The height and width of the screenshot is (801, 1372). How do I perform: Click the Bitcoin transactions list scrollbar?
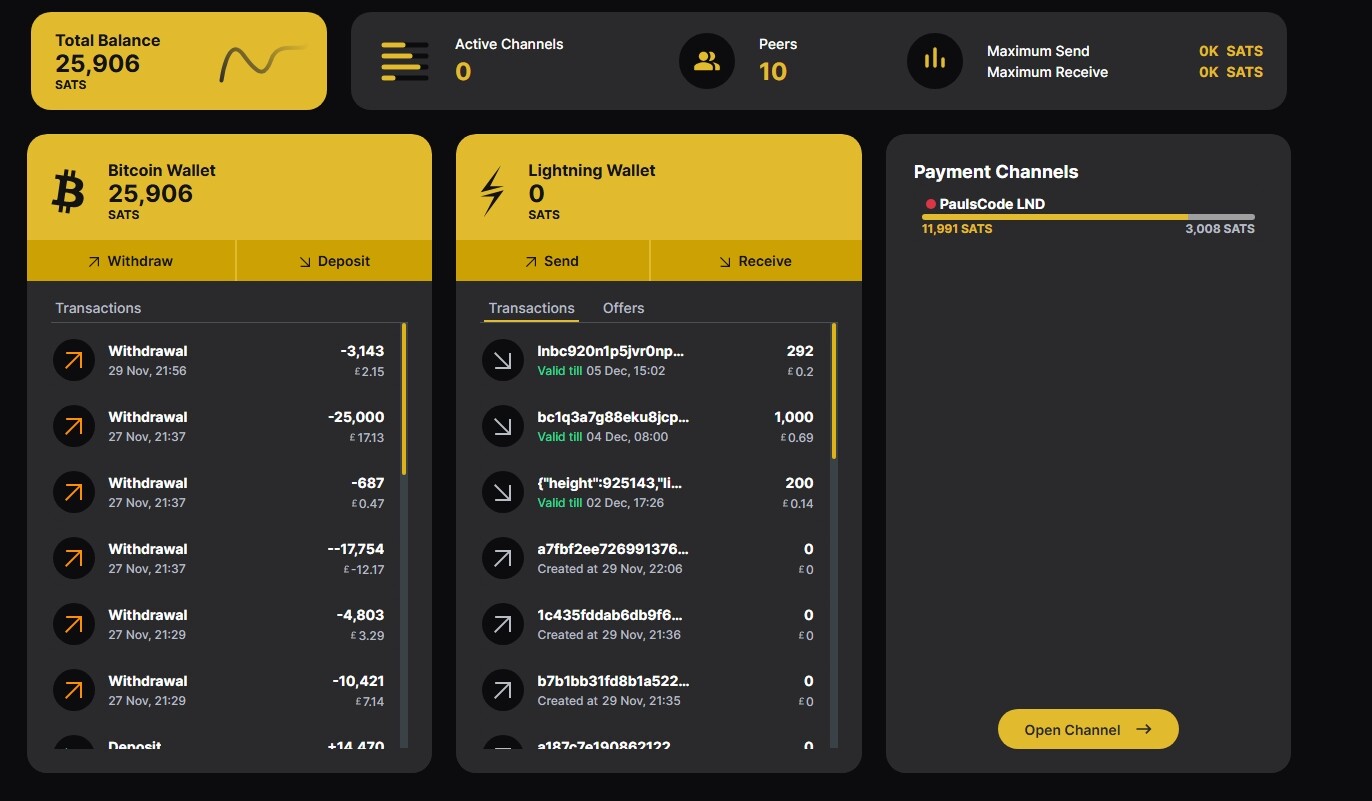tap(404, 400)
